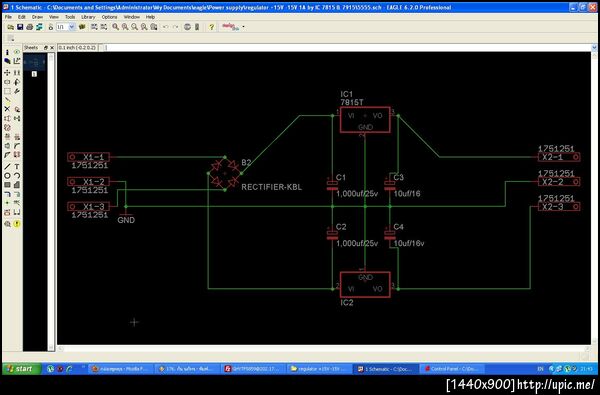Click the yellow Help question mark icon
600x395 pixels.
tap(211, 27)
